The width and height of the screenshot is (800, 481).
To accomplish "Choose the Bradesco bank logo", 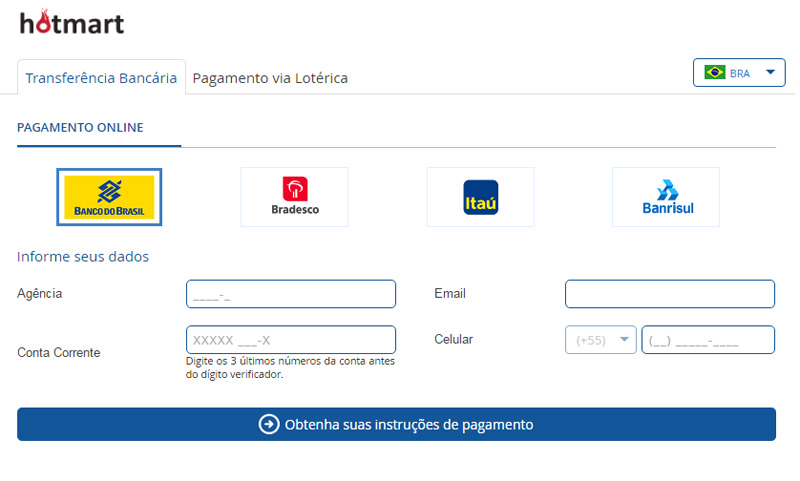I will (x=294, y=197).
